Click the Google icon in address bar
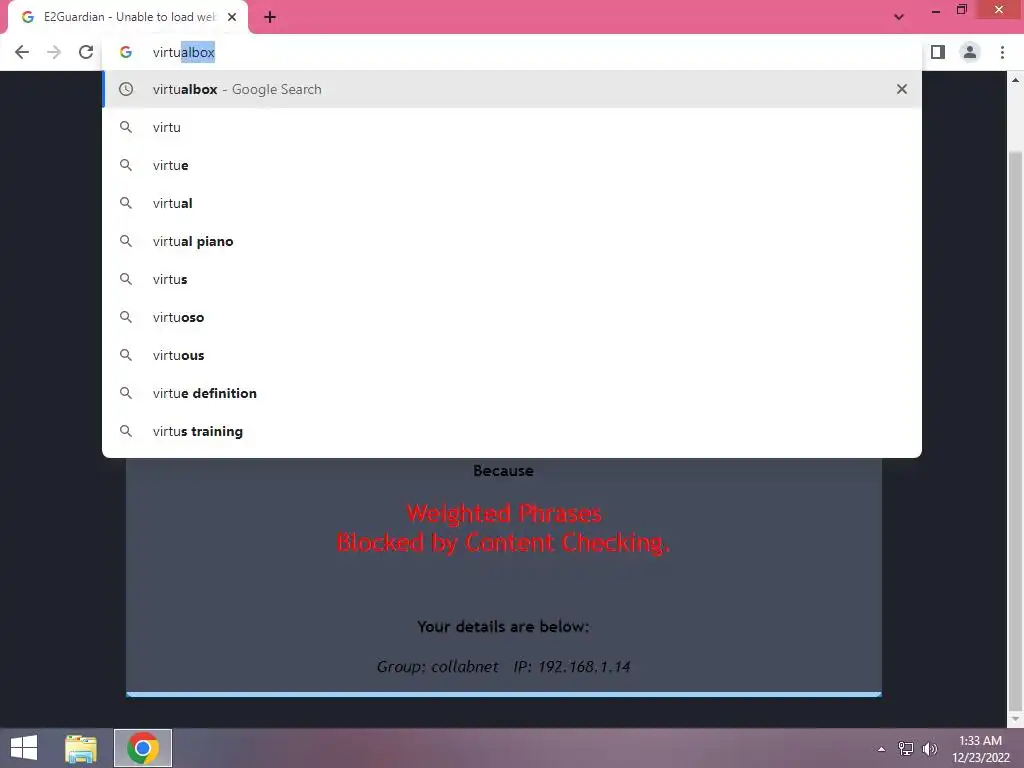1024x768 pixels. point(126,52)
